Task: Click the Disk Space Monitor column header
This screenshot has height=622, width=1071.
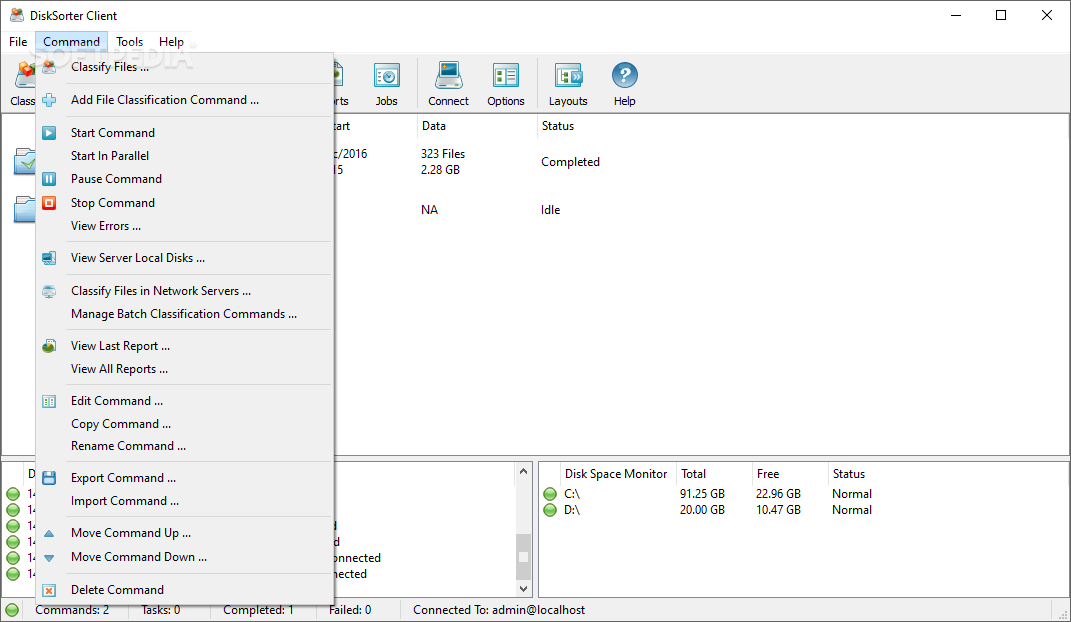Action: click(x=615, y=474)
